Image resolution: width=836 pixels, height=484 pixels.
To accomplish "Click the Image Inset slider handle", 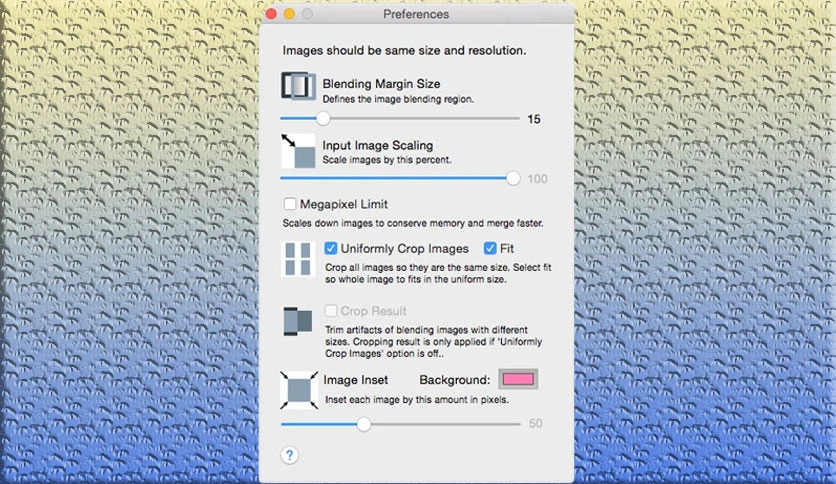I will coord(364,424).
